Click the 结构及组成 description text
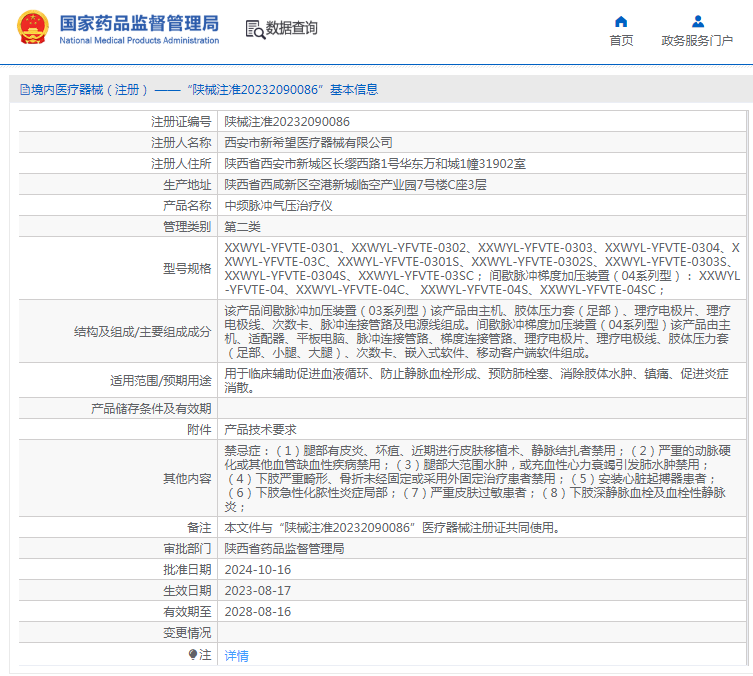The image size is (753, 676). tap(477, 332)
